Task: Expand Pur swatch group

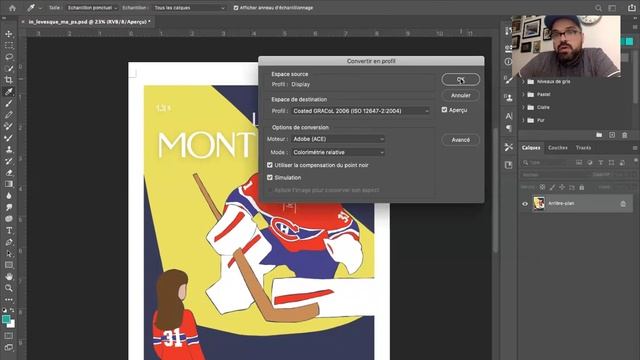Action: tap(523, 120)
